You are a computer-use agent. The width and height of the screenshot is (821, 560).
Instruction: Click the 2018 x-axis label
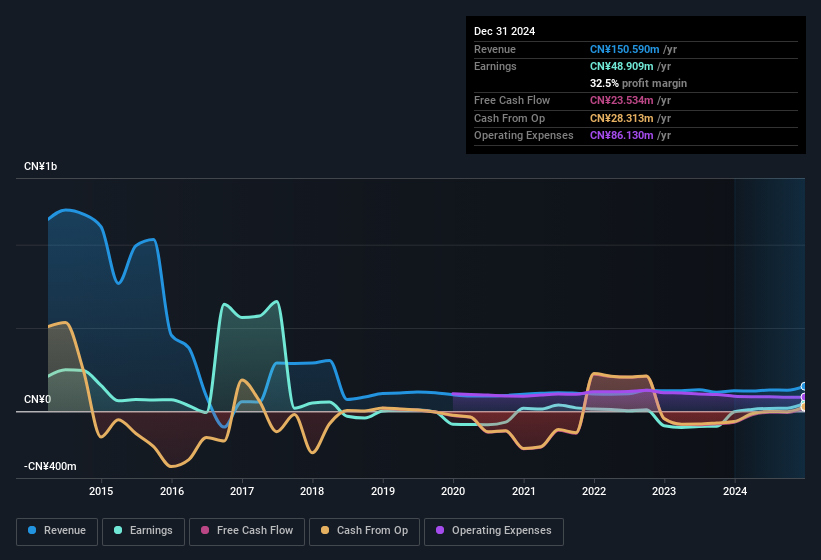pos(312,491)
